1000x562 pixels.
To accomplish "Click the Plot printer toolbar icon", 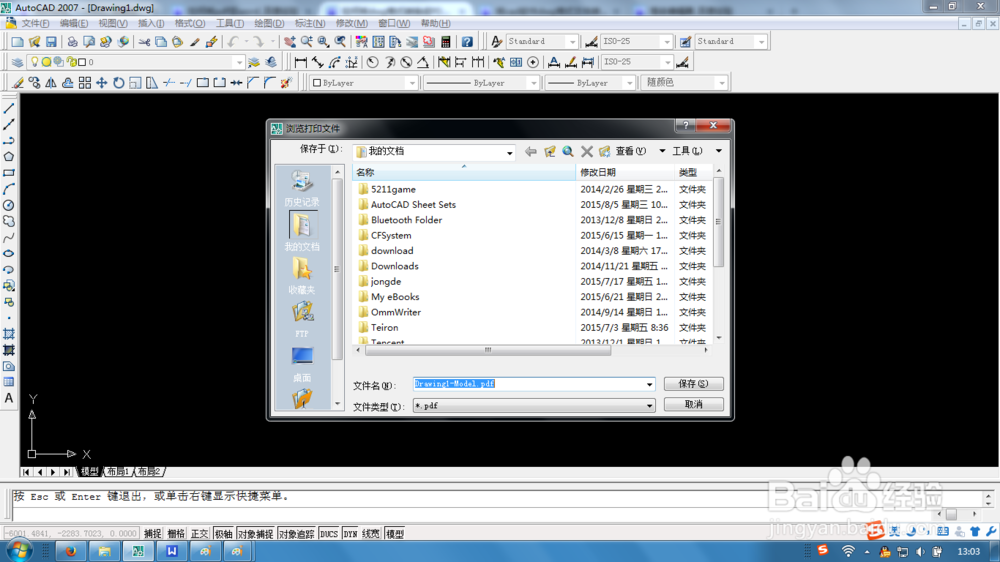I will click(x=72, y=41).
